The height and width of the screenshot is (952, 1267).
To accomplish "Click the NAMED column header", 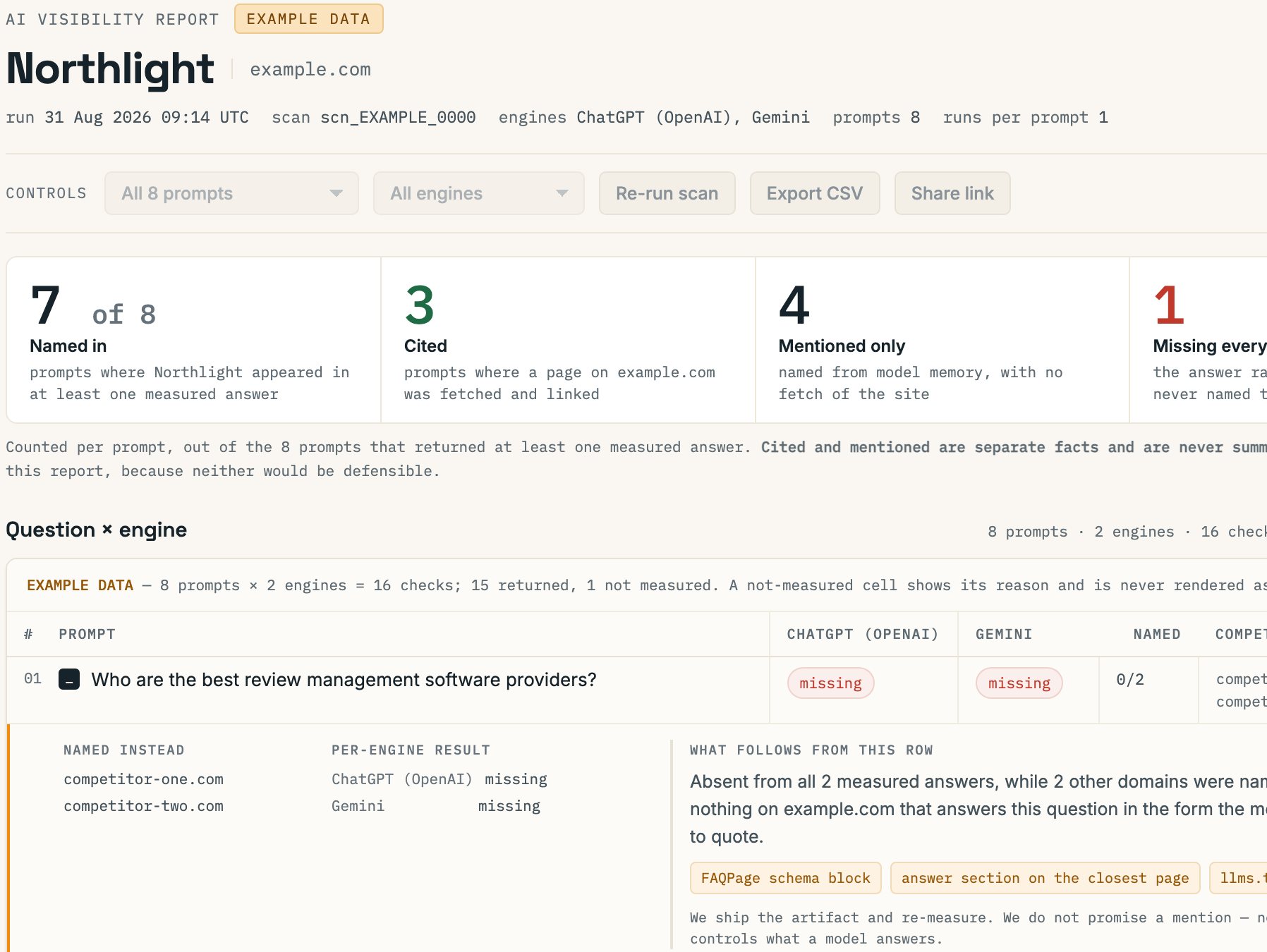I will (1157, 634).
